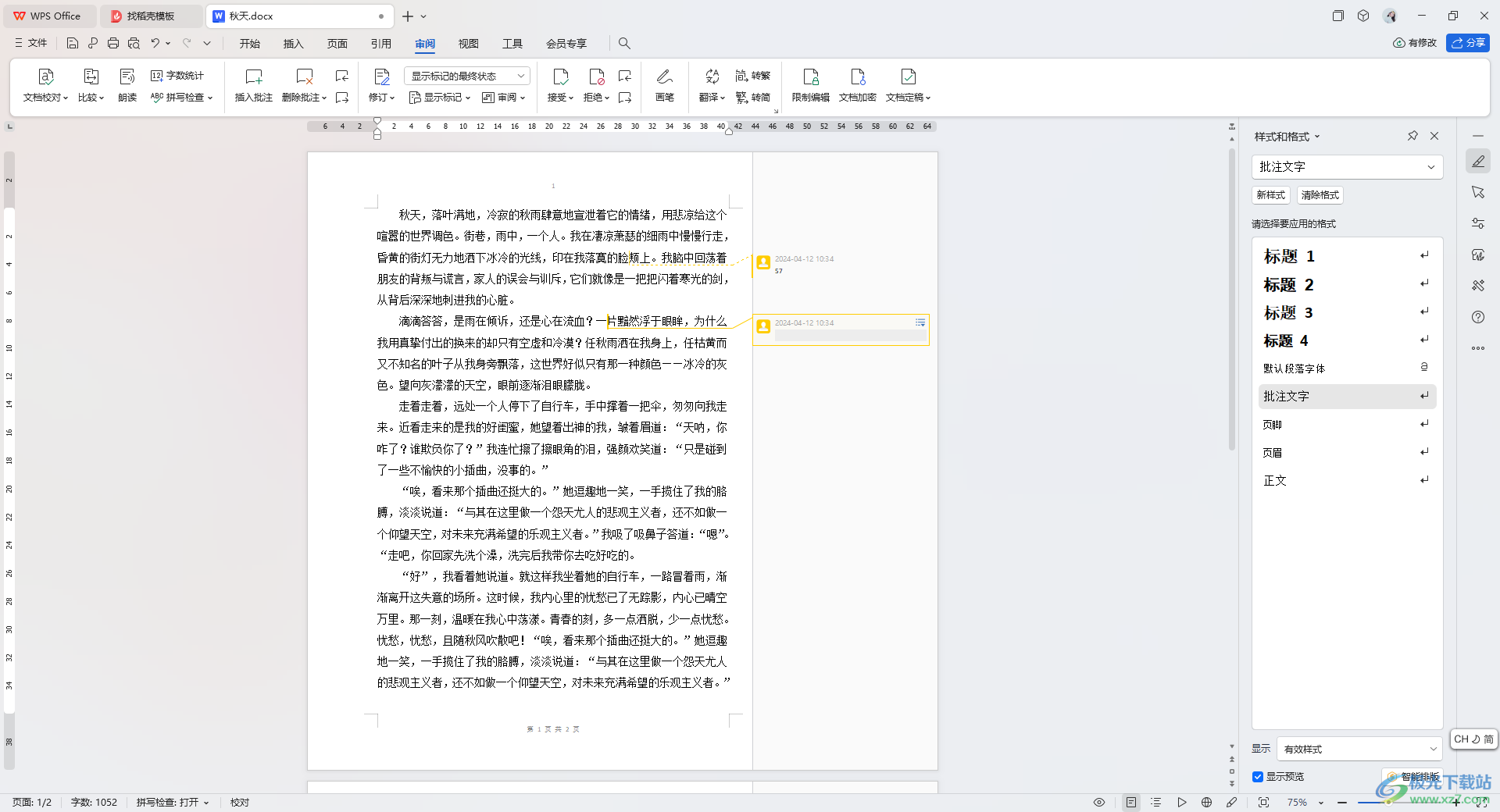This screenshot has height=812, width=1500.
Task: Open 显示 有效样式 dropdown
Action: pos(1359,749)
